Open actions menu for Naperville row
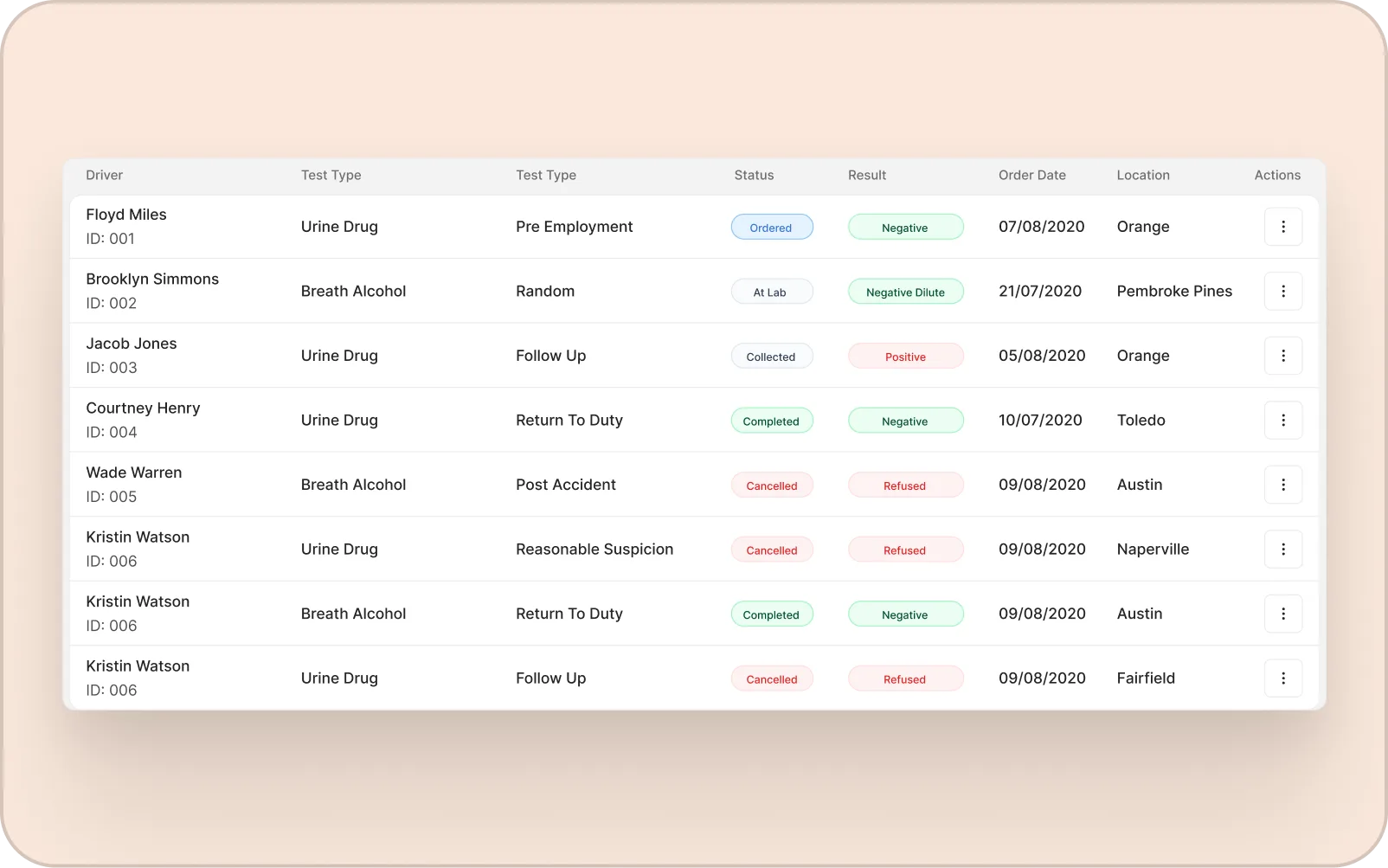The height and width of the screenshot is (868, 1388). pos(1283,550)
